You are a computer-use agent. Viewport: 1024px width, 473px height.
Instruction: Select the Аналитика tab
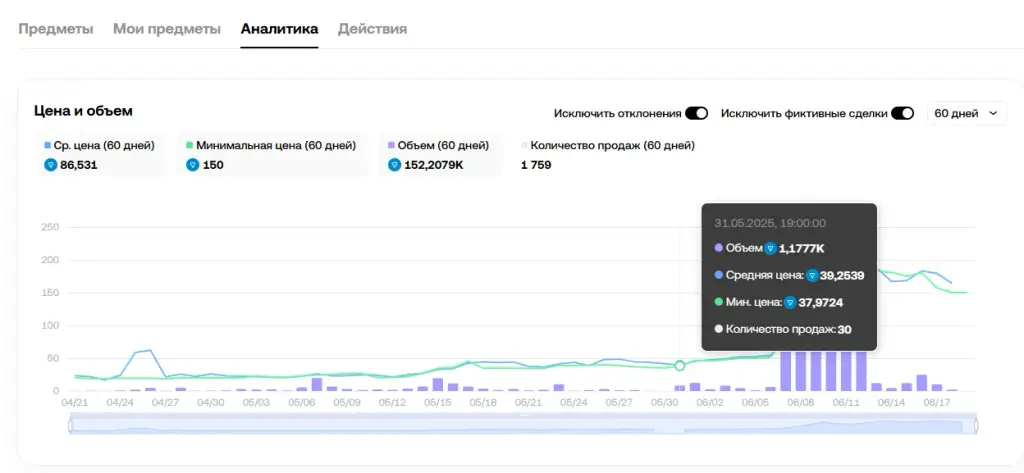coord(279,29)
